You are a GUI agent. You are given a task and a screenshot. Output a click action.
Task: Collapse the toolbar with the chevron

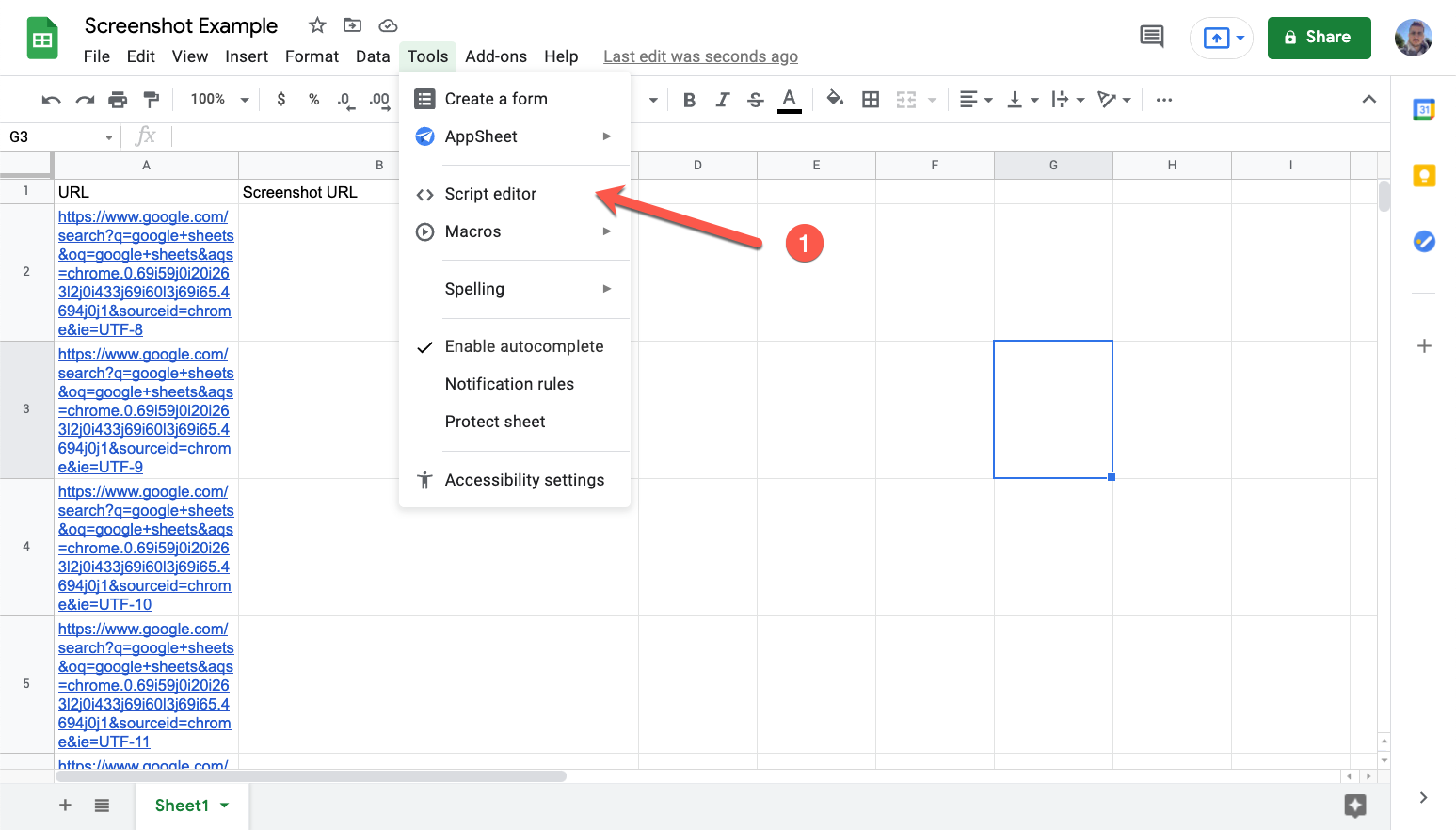click(x=1369, y=100)
